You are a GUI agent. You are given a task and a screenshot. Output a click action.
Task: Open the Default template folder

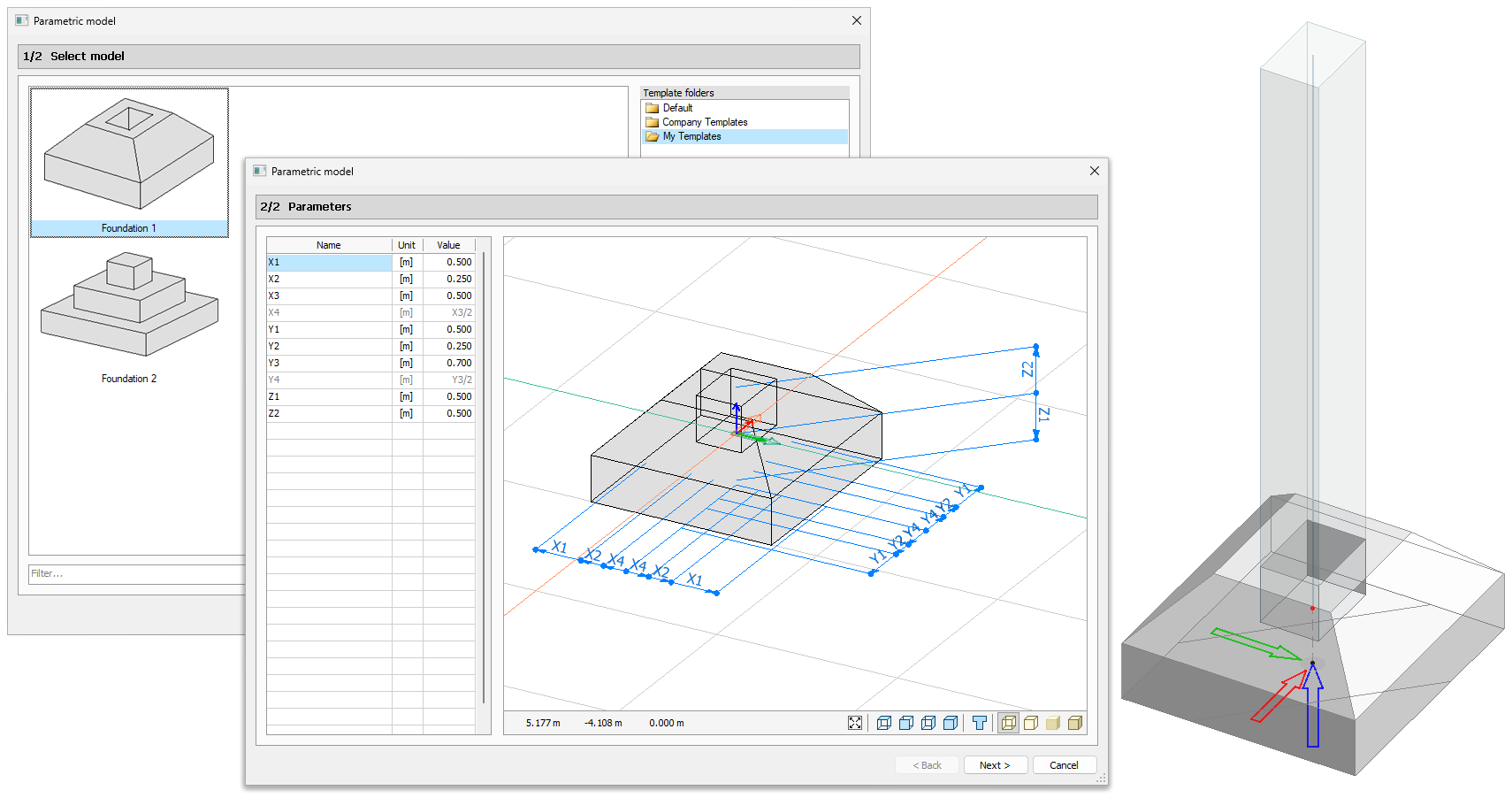point(677,108)
